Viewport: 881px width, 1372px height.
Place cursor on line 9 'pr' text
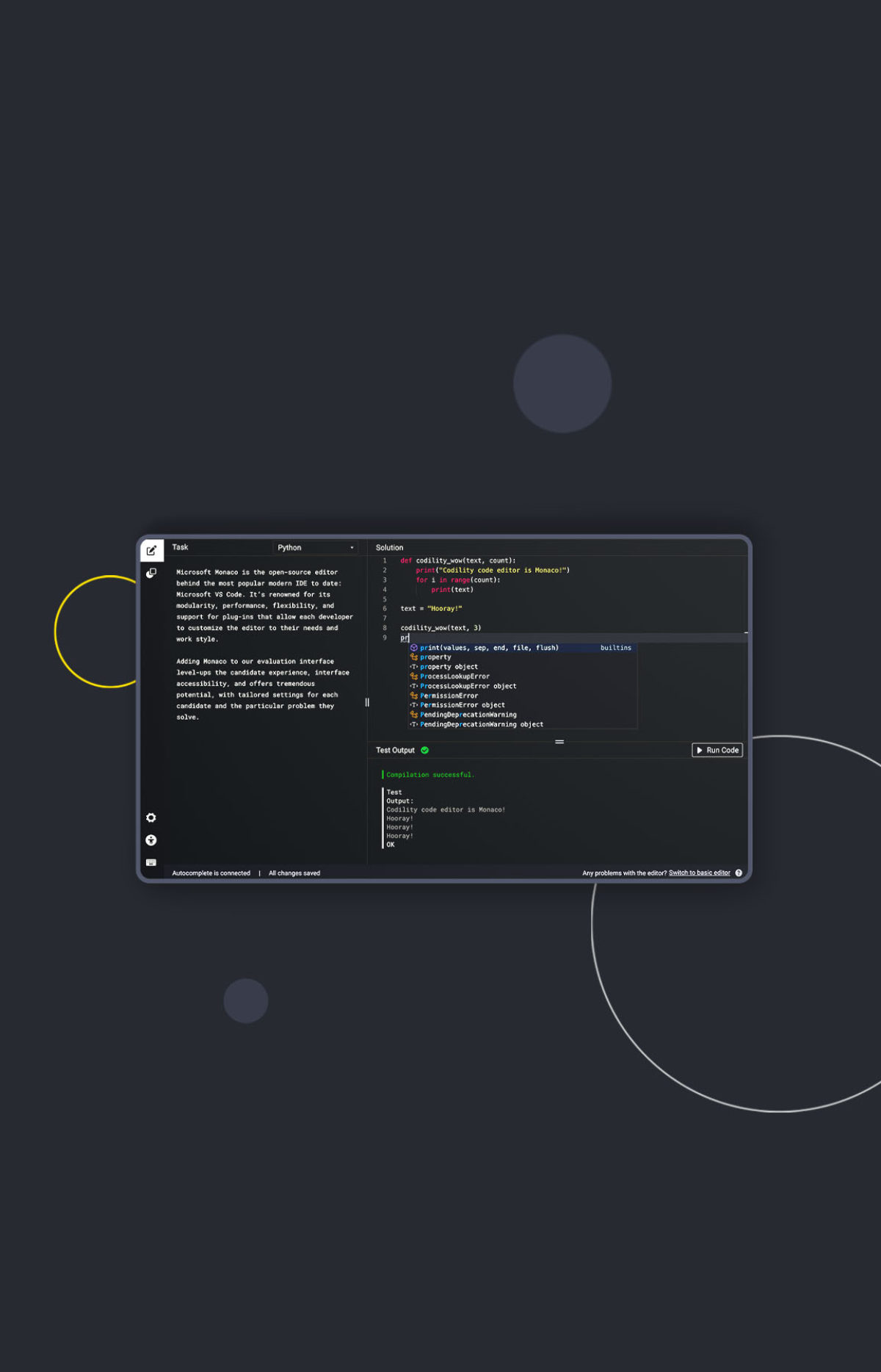[x=405, y=638]
